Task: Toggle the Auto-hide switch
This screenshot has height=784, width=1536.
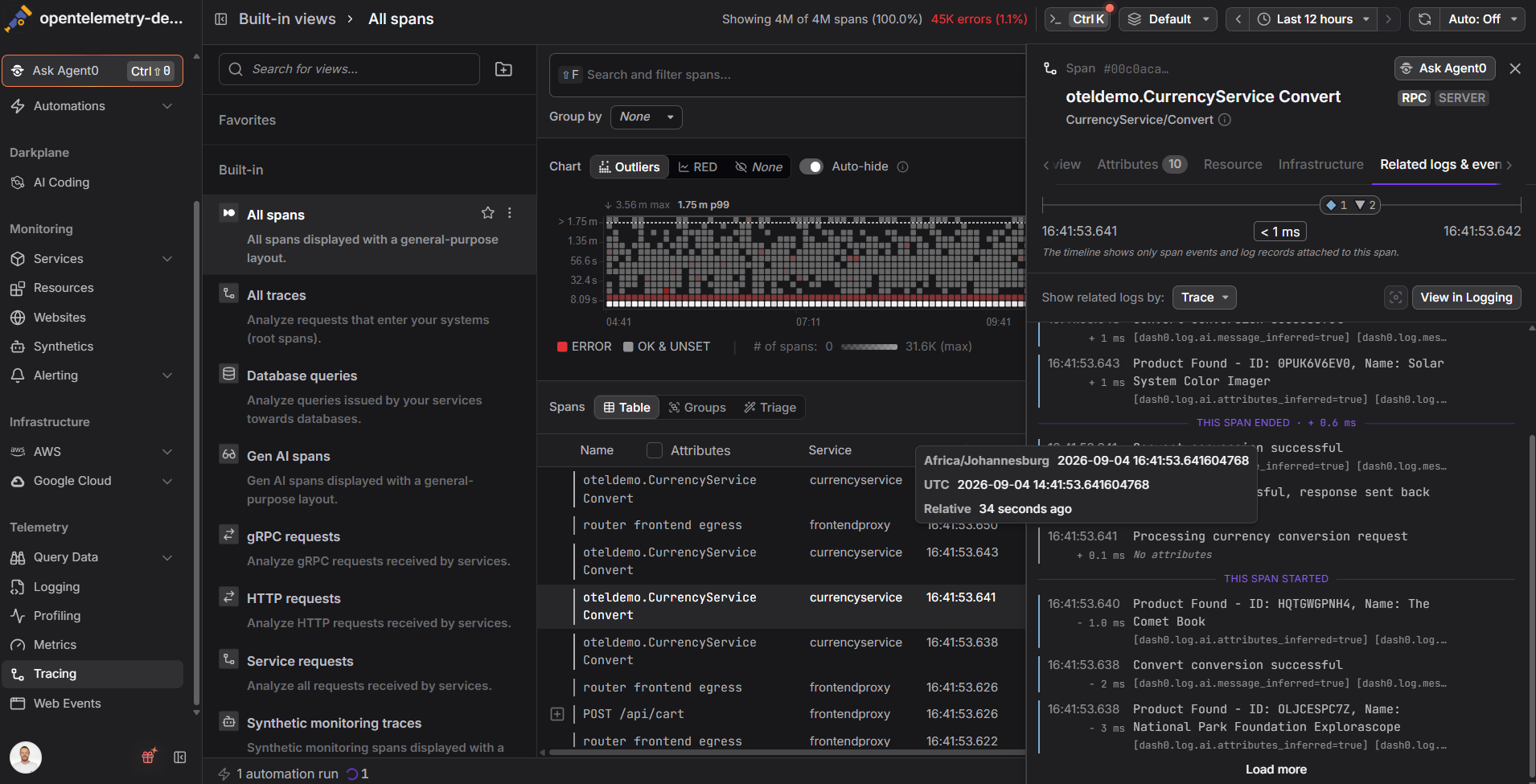Action: click(811, 167)
